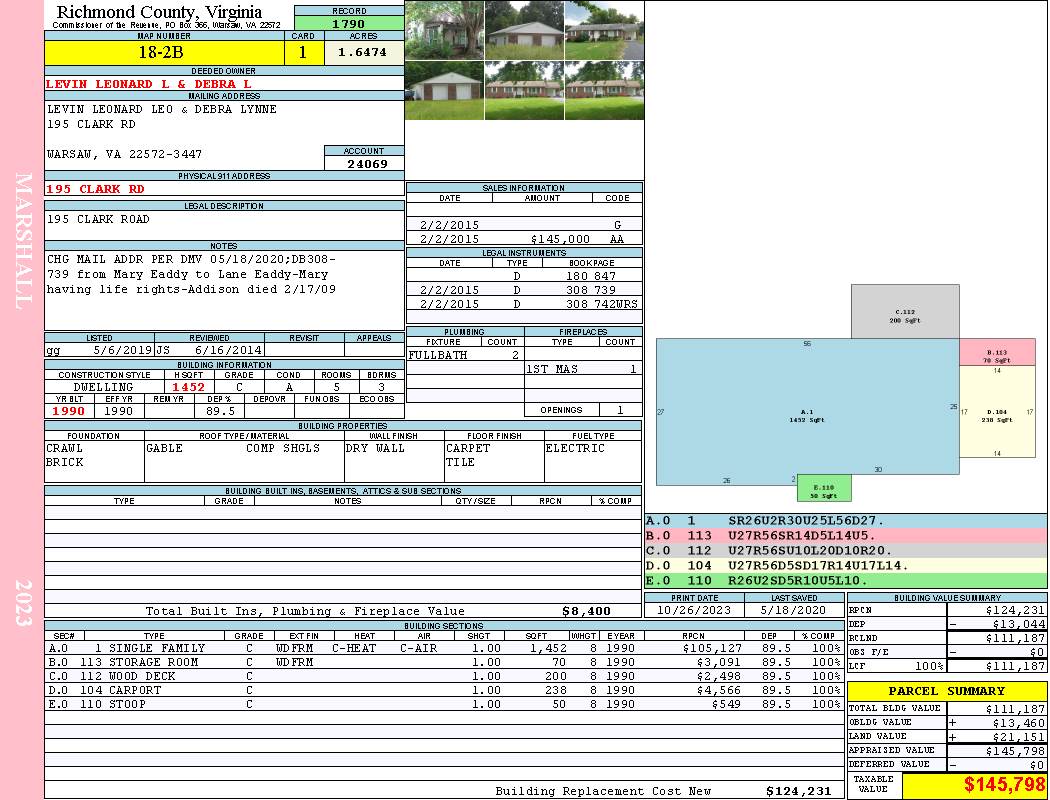Click the green record number 1790 field
Viewport: 1050px width, 800px height.
[349, 23]
